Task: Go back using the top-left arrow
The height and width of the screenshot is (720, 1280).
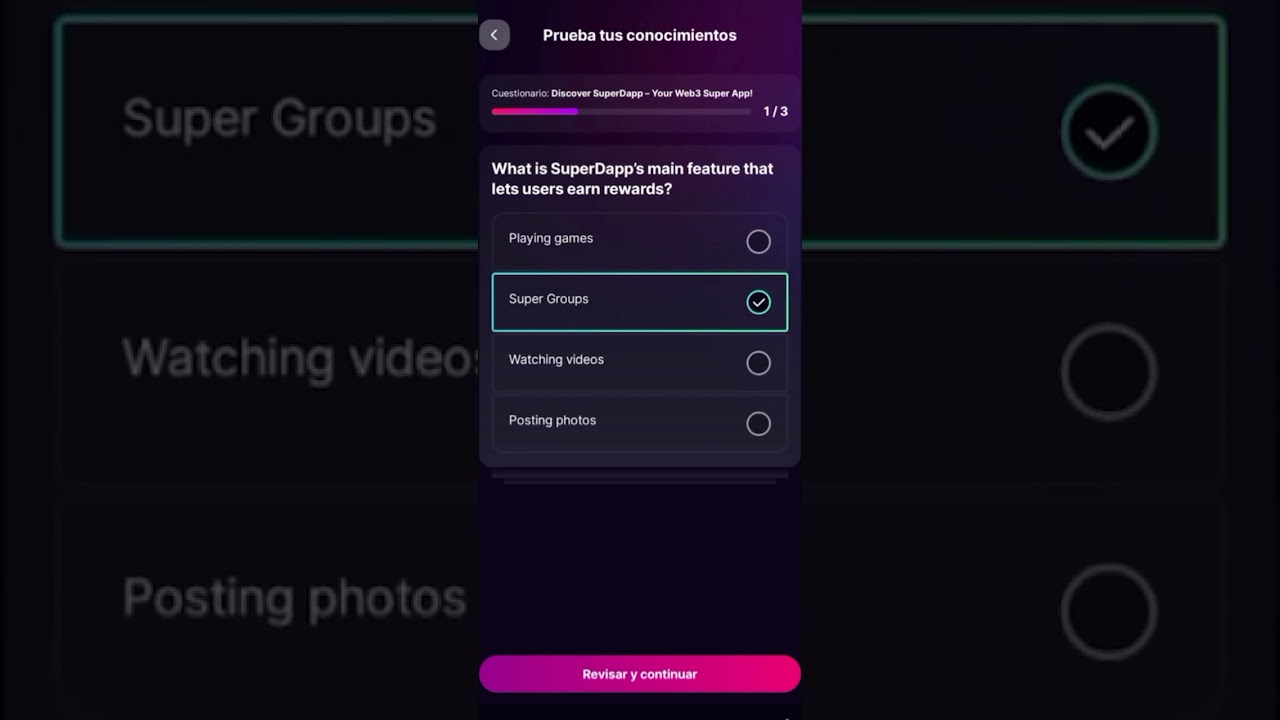Action: pos(494,35)
